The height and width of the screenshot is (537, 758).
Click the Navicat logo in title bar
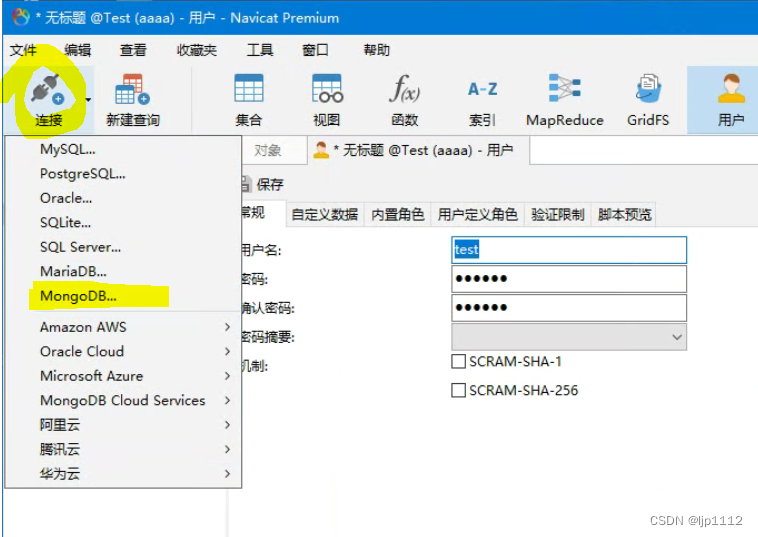tap(21, 17)
